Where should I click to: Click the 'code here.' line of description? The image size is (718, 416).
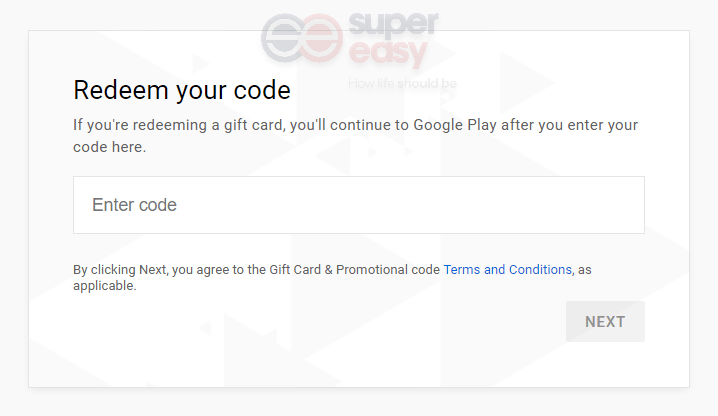[x=109, y=147]
